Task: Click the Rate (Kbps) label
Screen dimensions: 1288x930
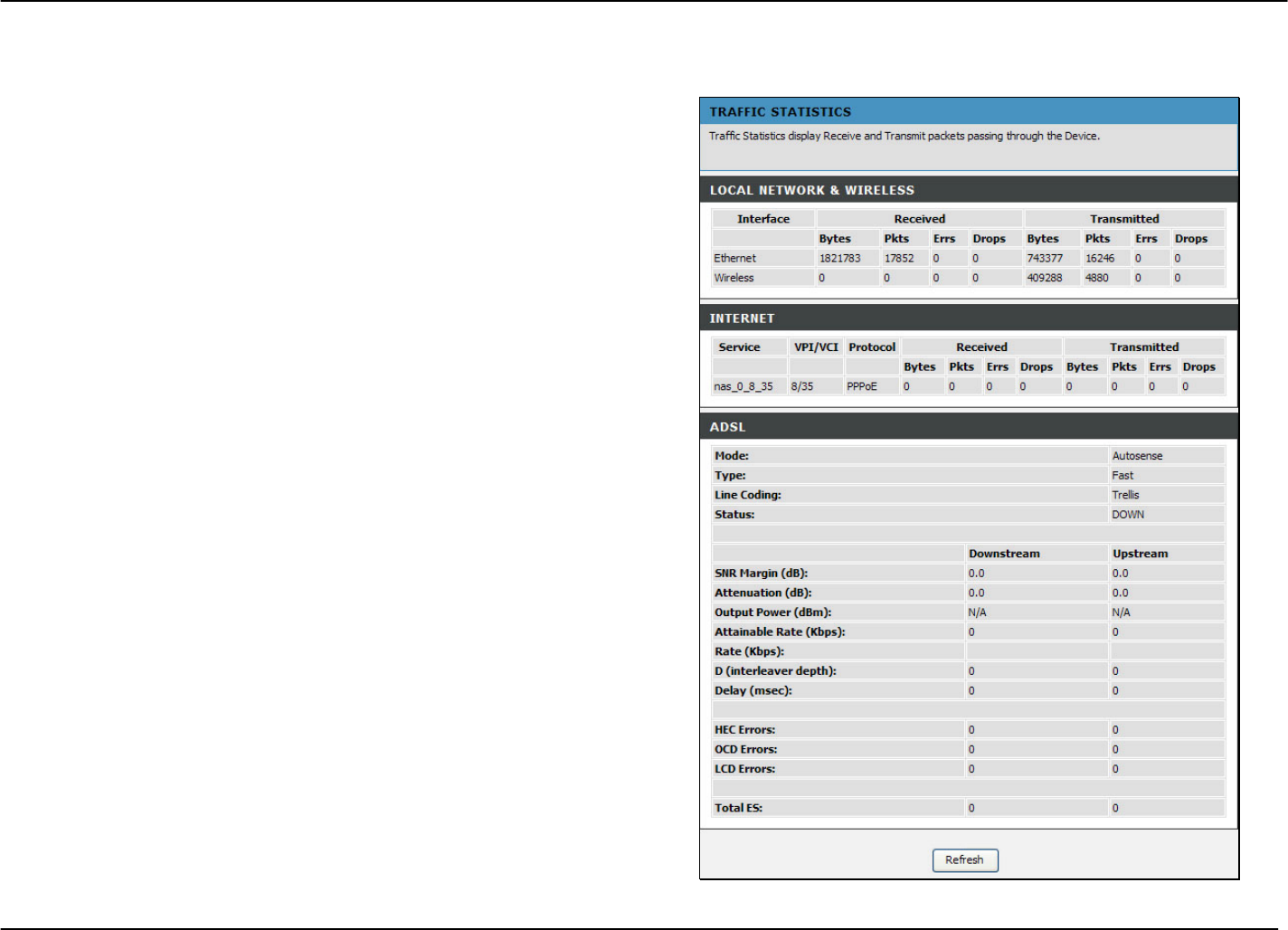Action: [749, 652]
